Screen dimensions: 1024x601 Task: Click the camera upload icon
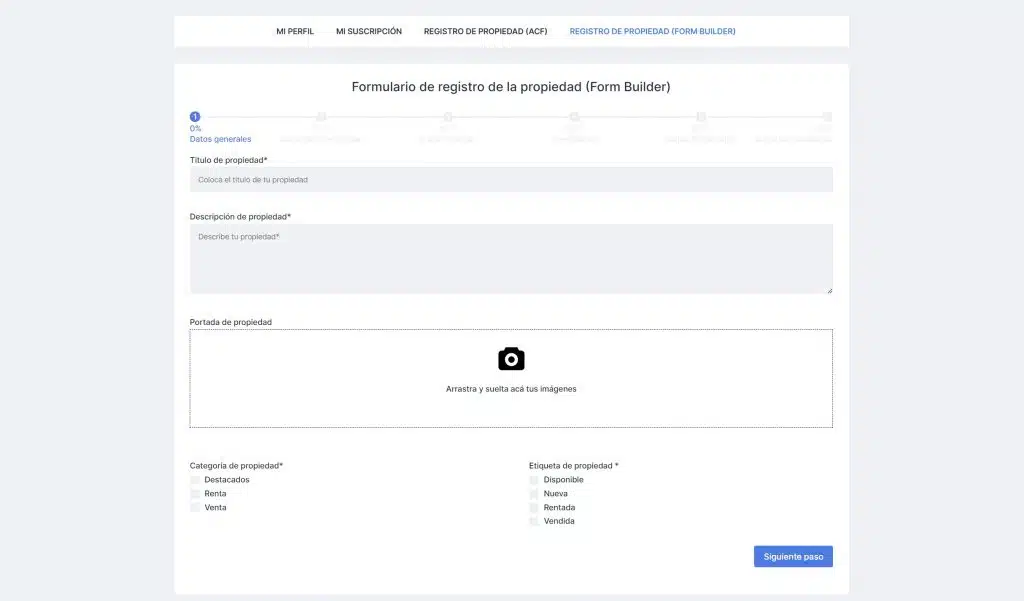point(511,359)
